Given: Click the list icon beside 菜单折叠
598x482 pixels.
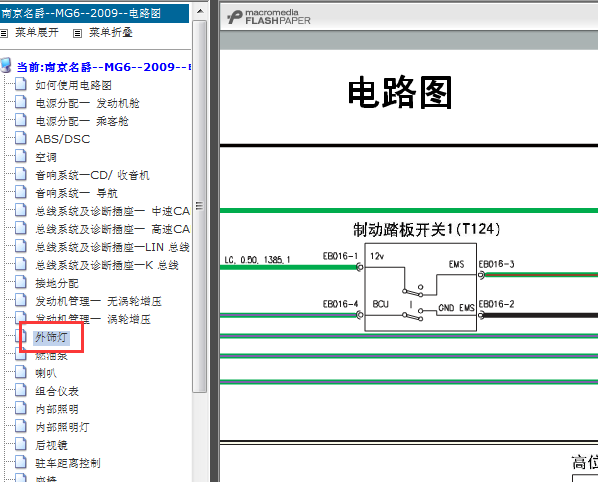Looking at the screenshot, I should pyautogui.click(x=77, y=34).
